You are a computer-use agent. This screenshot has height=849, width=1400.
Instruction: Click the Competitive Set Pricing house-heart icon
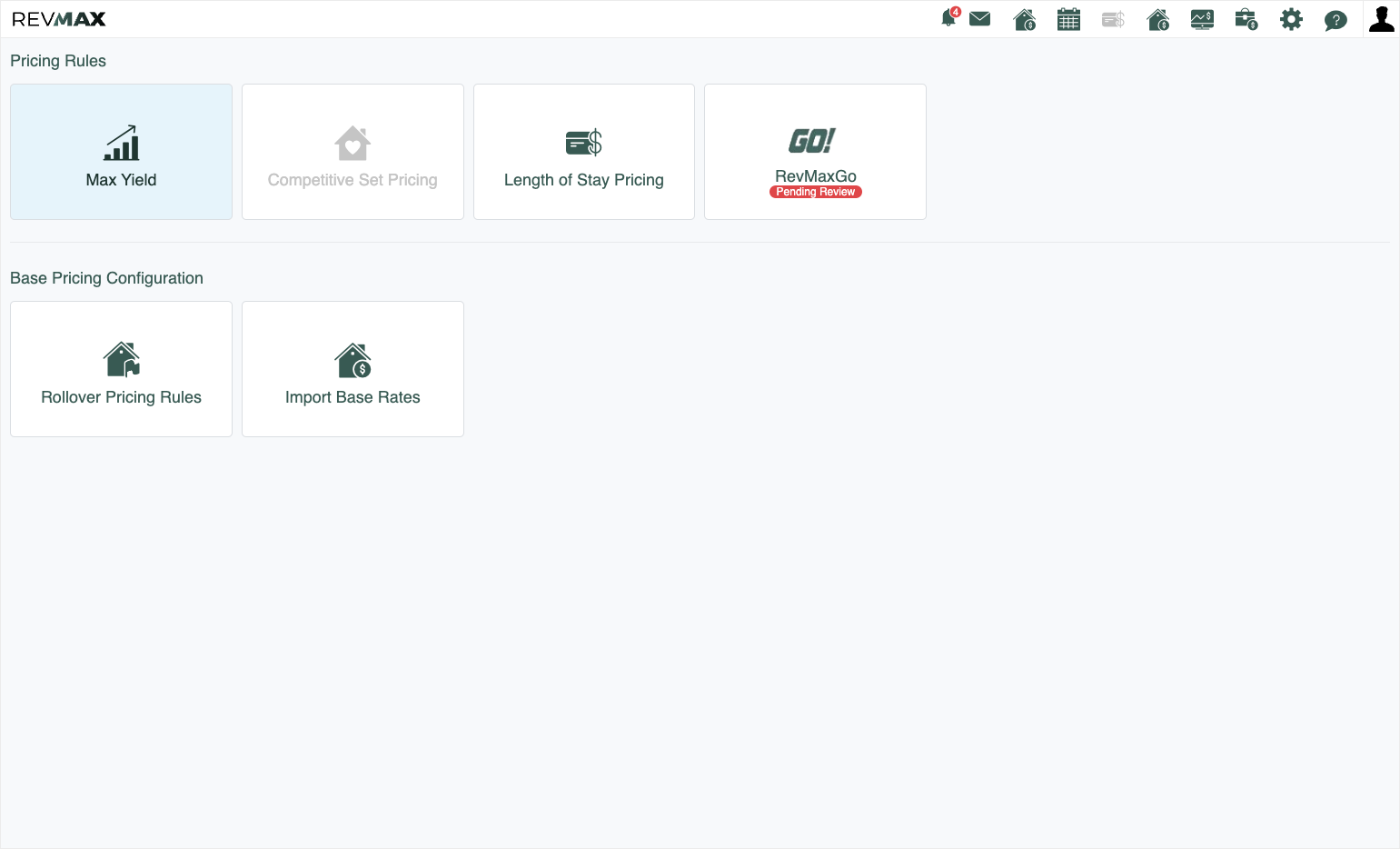pyautogui.click(x=352, y=143)
